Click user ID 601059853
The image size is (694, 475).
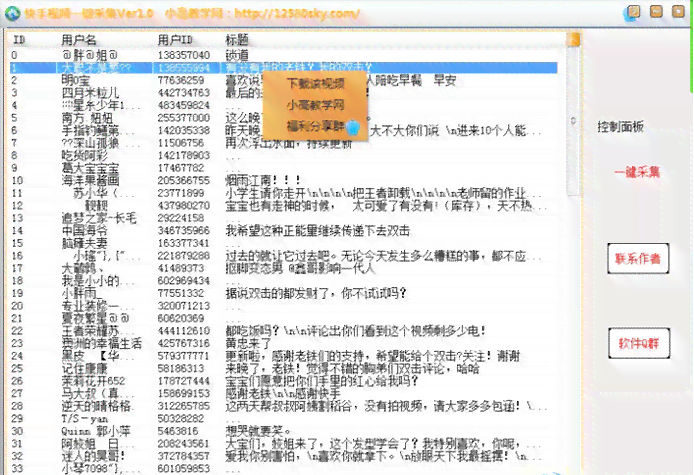pyautogui.click(x=184, y=468)
